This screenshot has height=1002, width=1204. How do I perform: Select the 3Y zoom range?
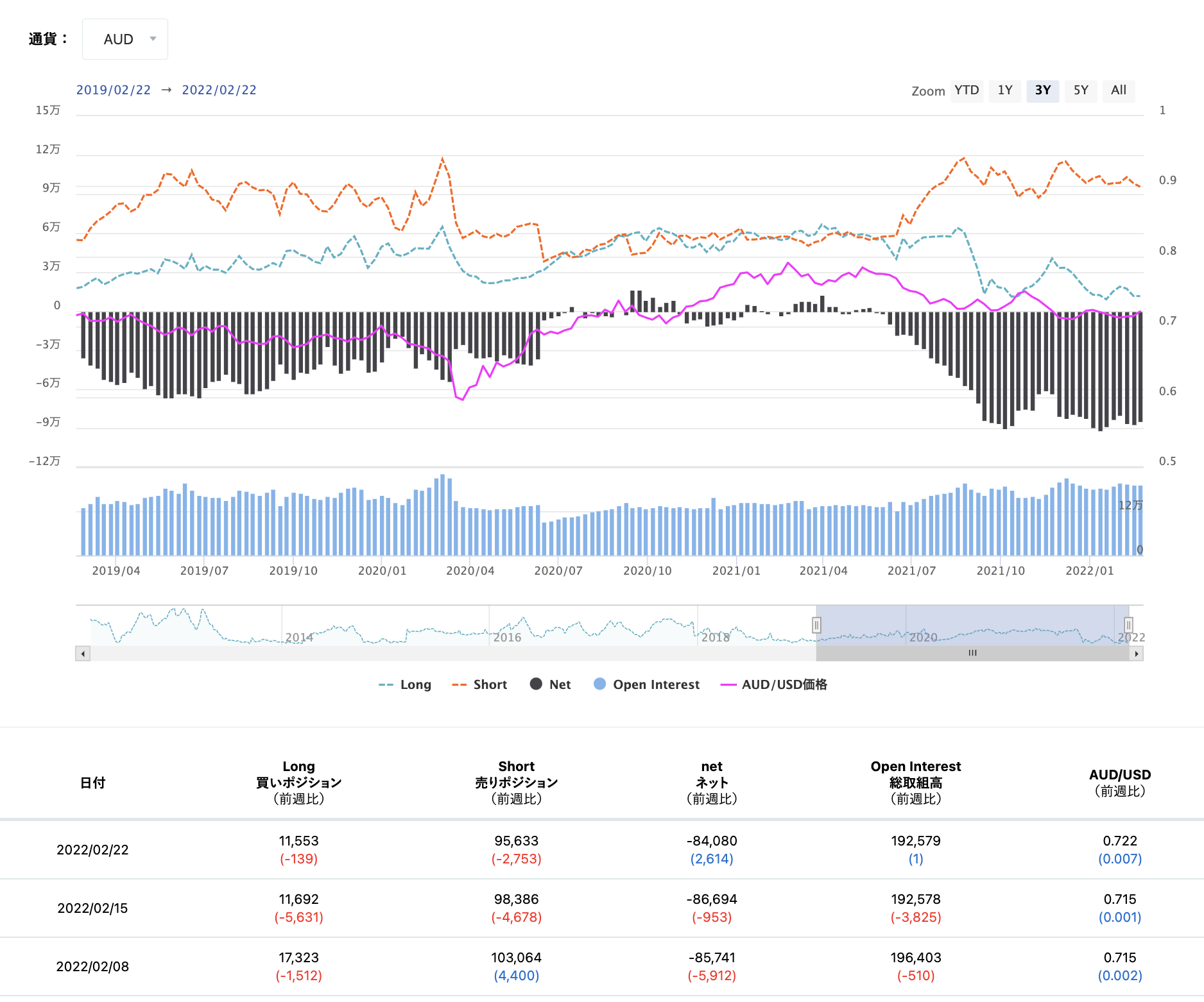point(1043,90)
